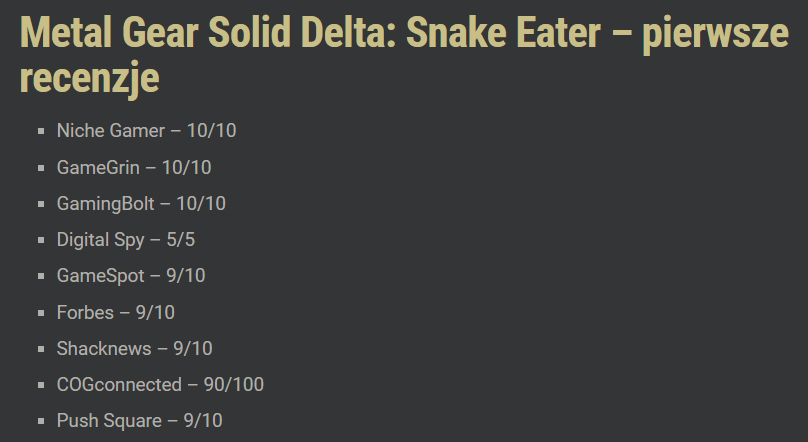Click the GameSpot review line
The width and height of the screenshot is (808, 442).
pos(100,276)
